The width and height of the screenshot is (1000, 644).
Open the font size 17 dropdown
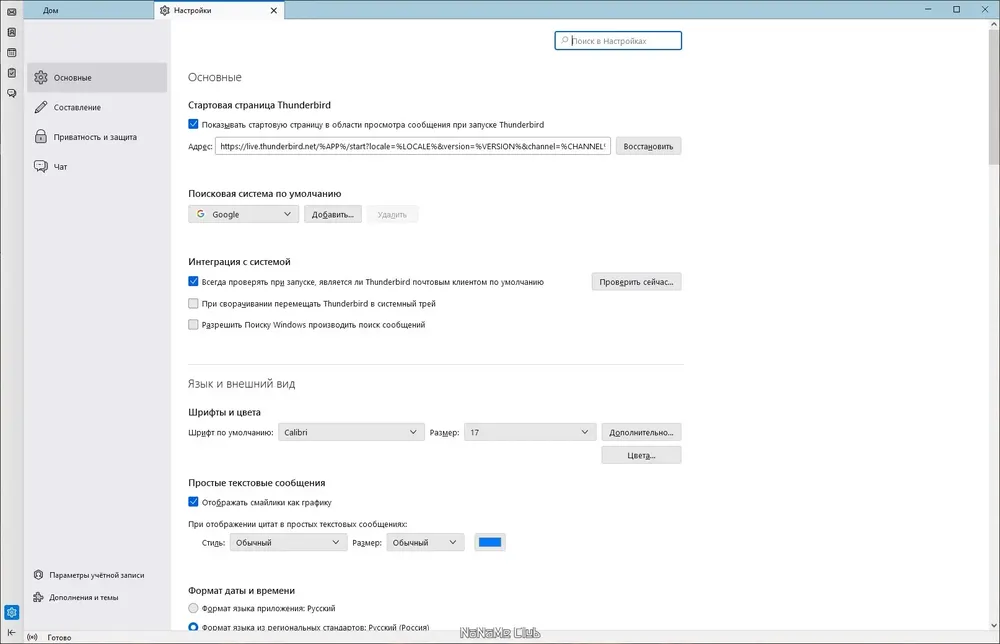530,432
